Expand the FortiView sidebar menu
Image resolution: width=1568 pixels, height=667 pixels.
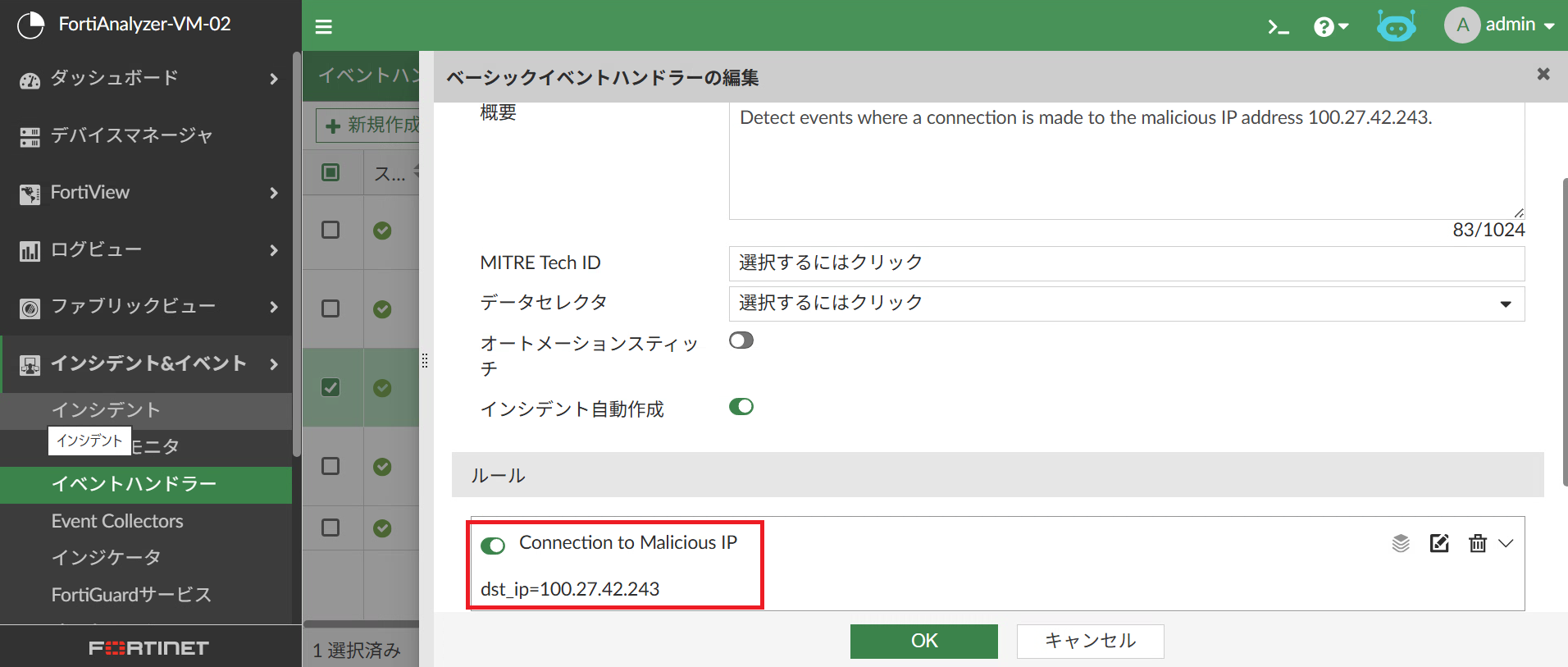tap(148, 193)
